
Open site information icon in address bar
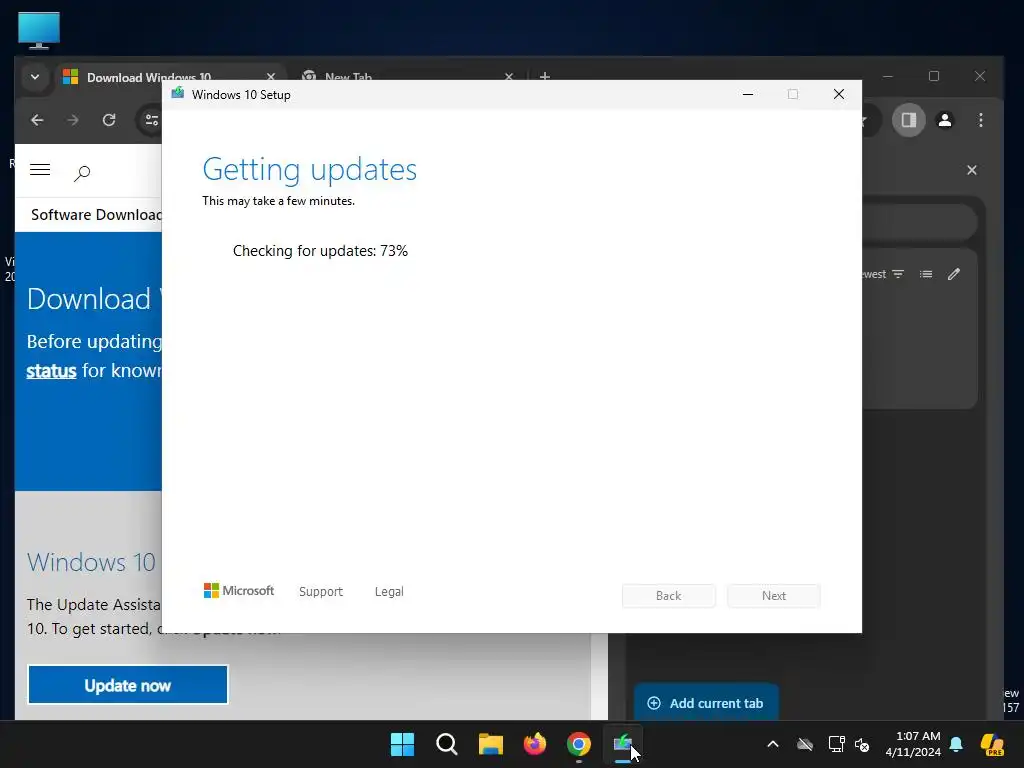152,120
